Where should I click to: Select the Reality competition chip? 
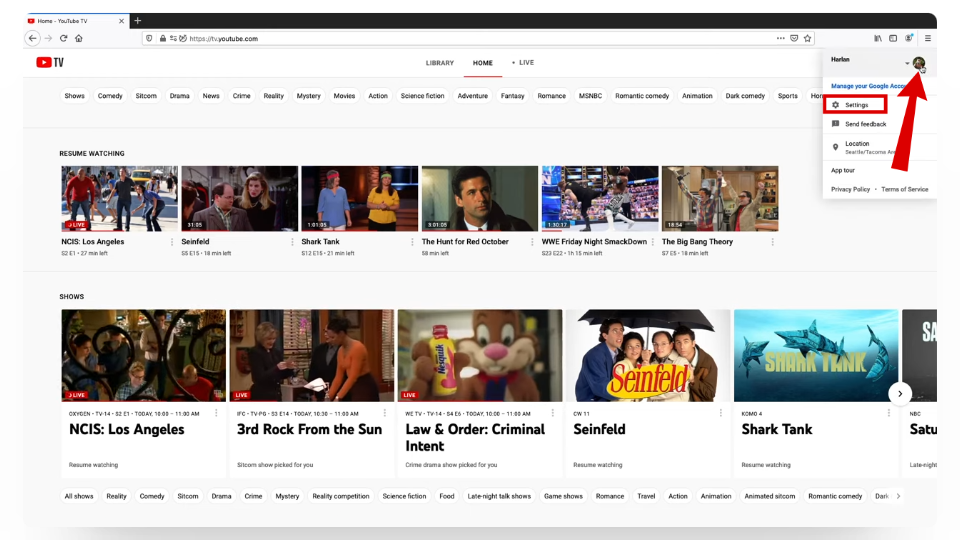tap(340, 496)
